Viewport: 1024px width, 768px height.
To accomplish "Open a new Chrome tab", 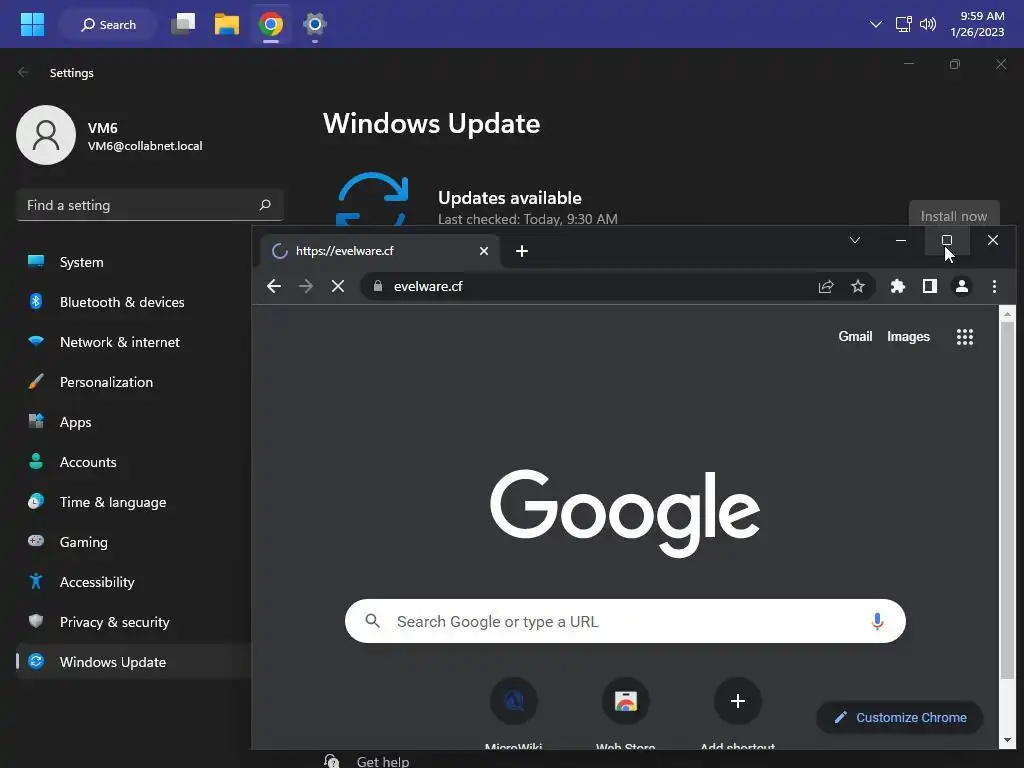I will [x=522, y=251].
